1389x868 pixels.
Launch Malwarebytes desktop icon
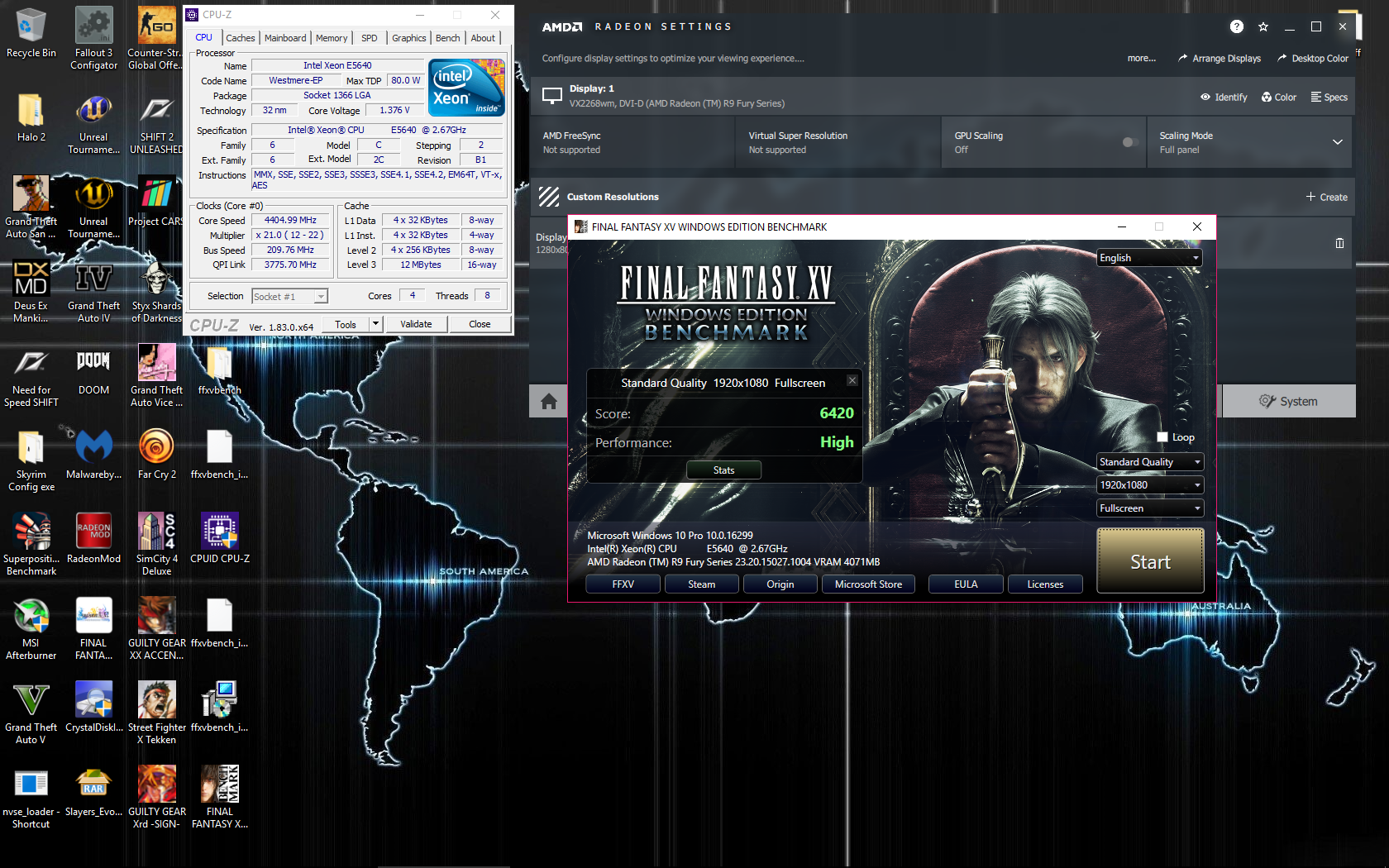93,454
